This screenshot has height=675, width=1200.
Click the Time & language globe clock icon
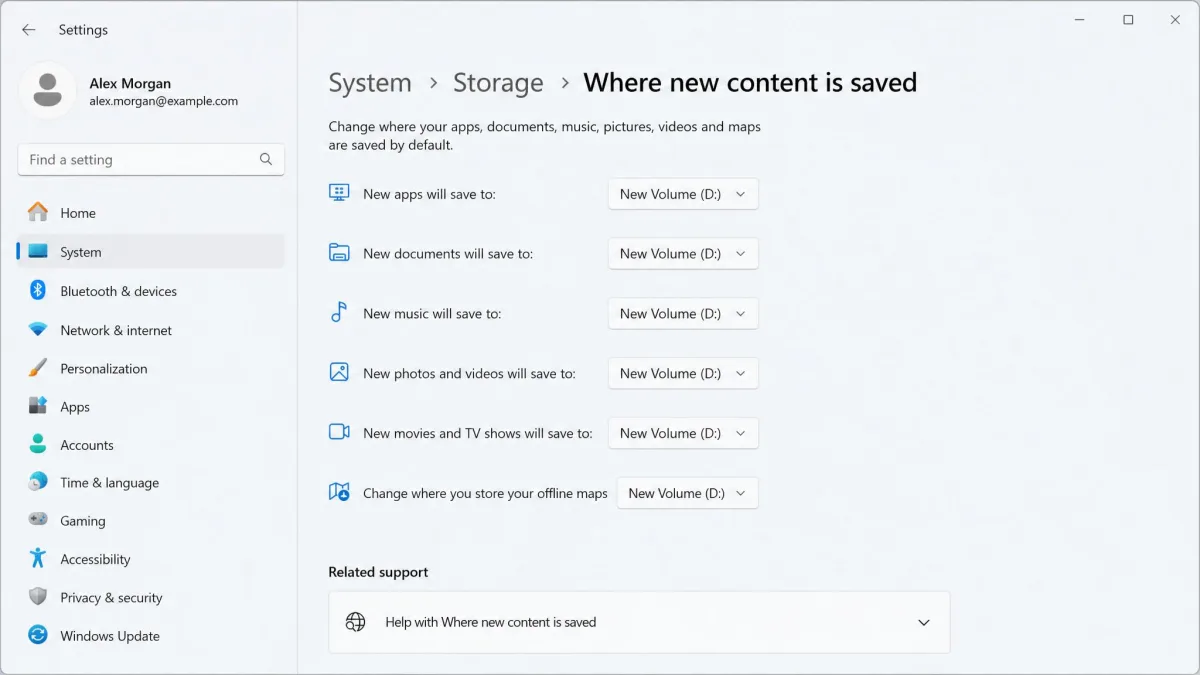tap(38, 482)
